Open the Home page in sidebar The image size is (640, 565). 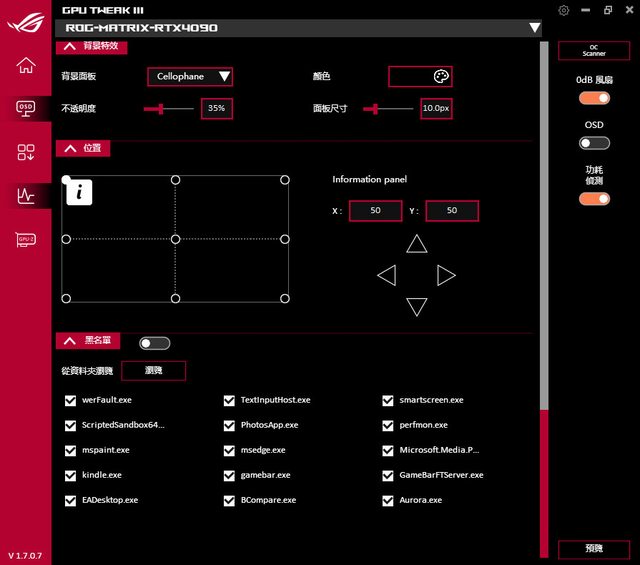[26, 66]
